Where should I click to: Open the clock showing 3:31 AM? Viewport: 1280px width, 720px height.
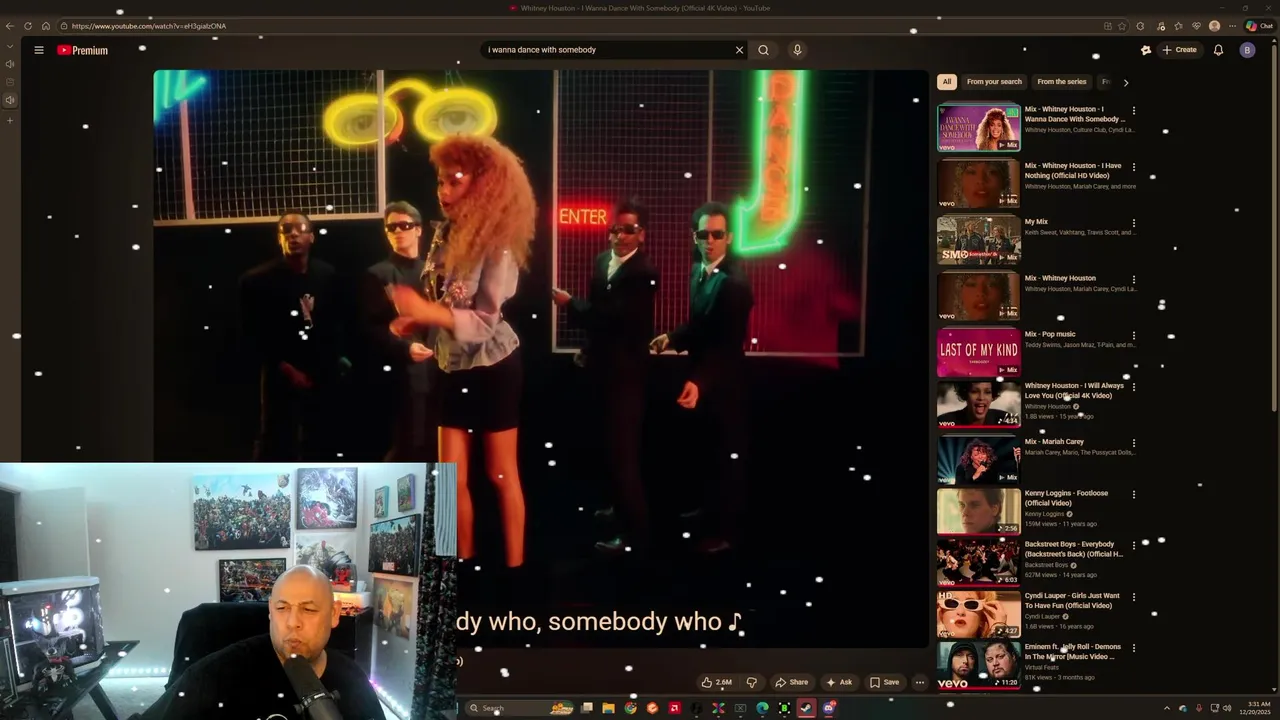[1257, 708]
